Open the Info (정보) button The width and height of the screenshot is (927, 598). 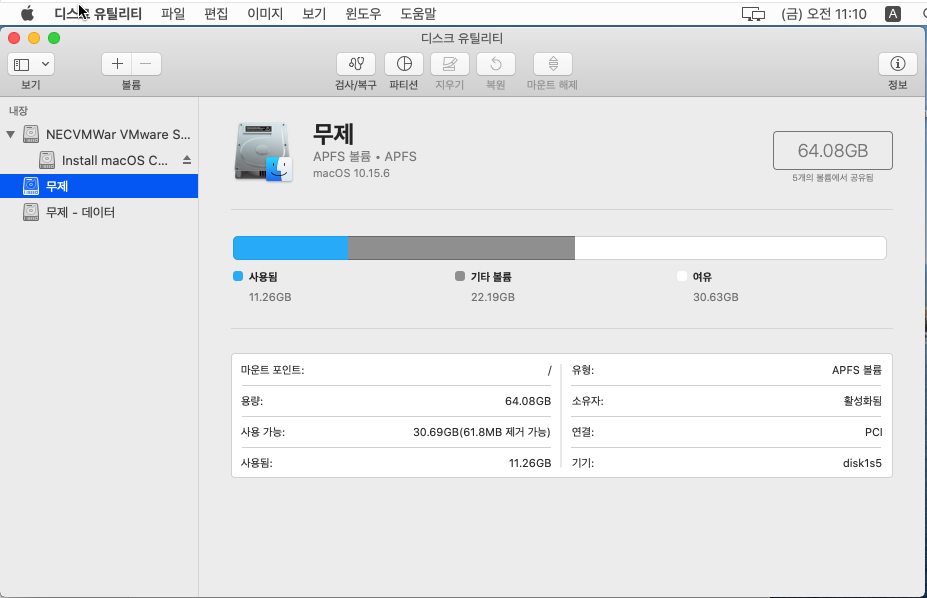coord(897,64)
